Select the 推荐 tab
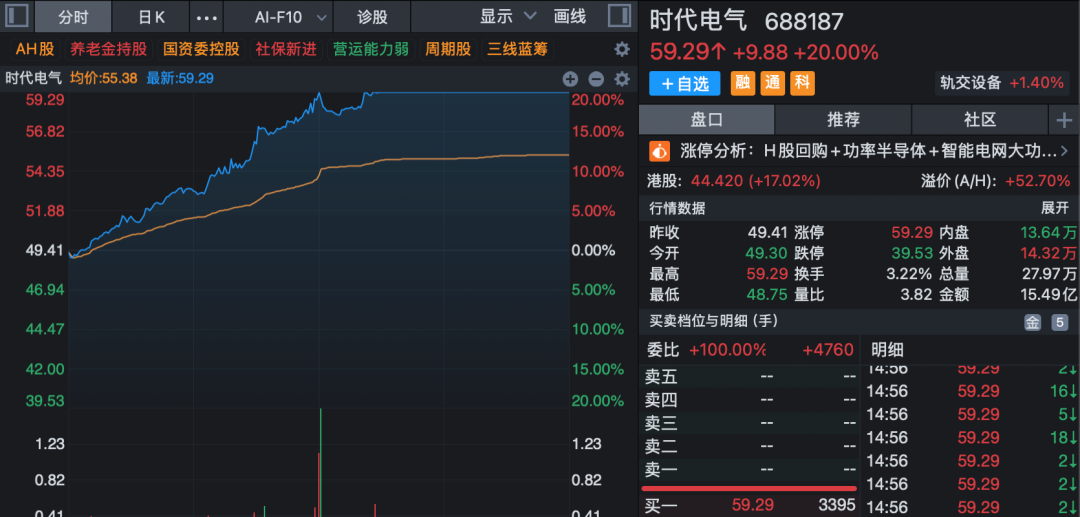The width and height of the screenshot is (1080, 517). point(843,120)
